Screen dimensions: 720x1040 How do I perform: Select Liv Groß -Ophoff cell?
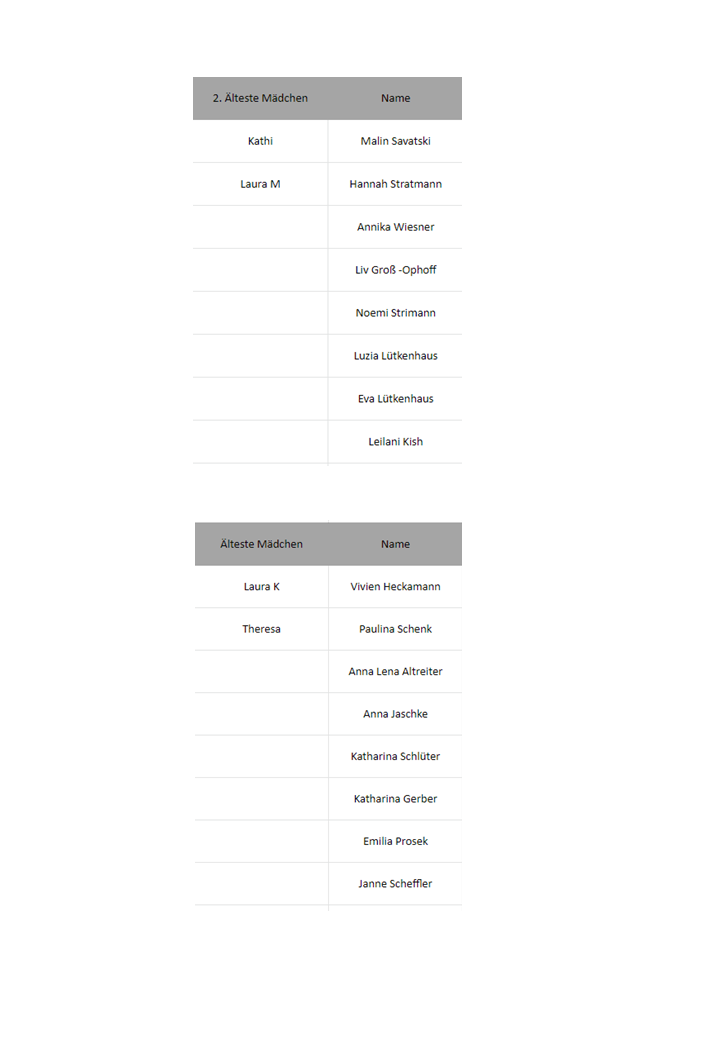pos(395,270)
